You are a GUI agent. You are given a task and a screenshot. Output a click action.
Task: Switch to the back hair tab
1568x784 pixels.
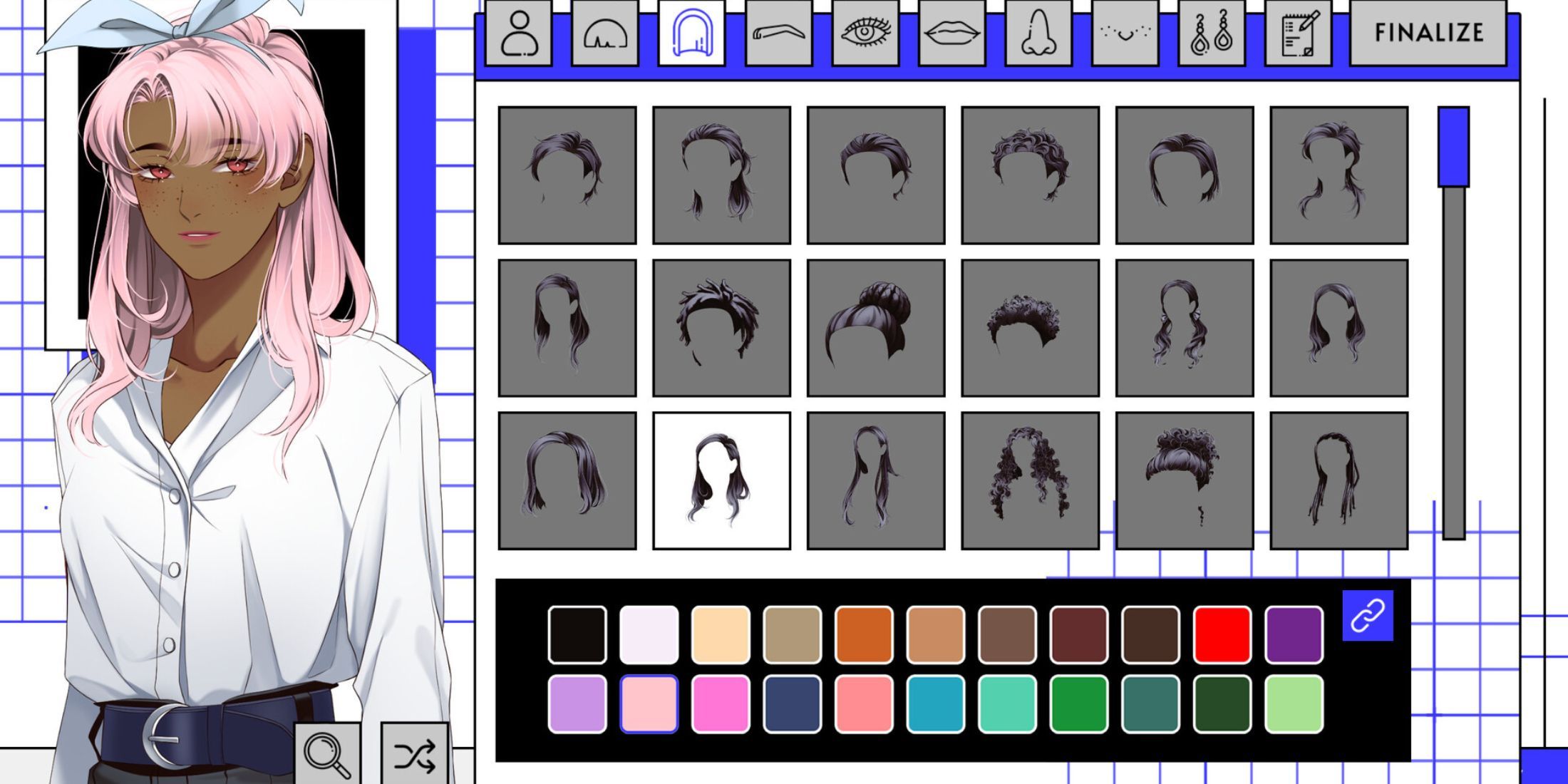tap(605, 33)
